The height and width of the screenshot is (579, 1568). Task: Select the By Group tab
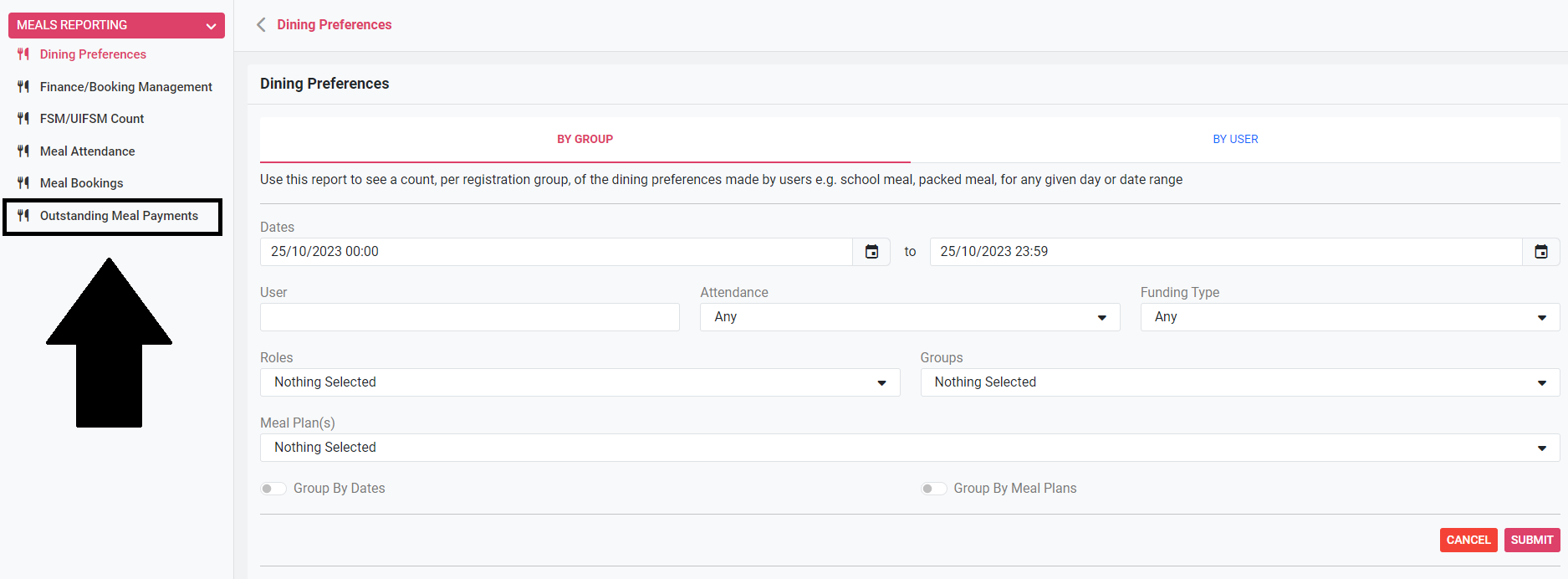pos(585,140)
